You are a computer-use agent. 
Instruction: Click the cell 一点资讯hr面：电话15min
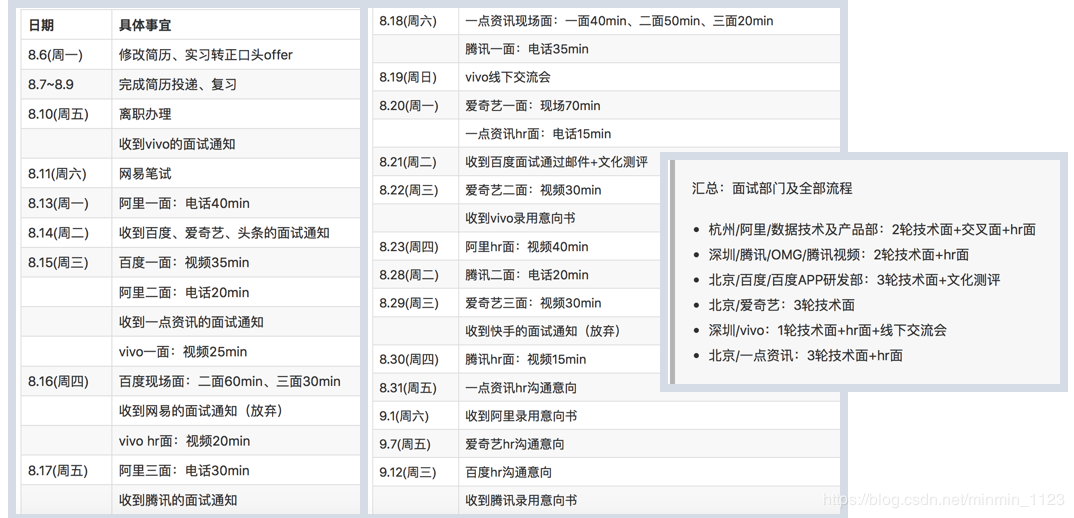point(649,133)
